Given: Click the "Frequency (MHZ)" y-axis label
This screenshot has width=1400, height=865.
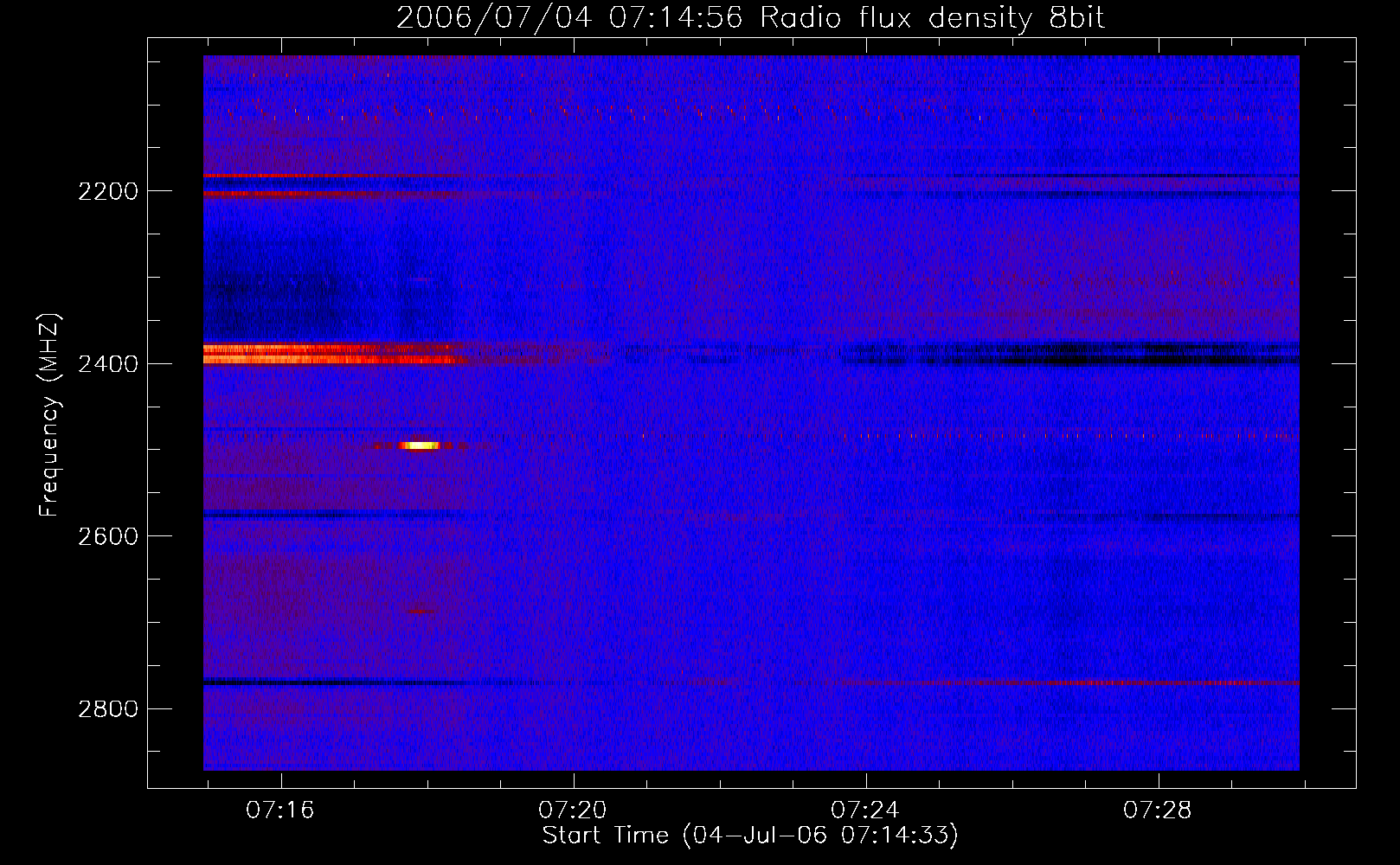Looking at the screenshot, I should click(x=49, y=415).
